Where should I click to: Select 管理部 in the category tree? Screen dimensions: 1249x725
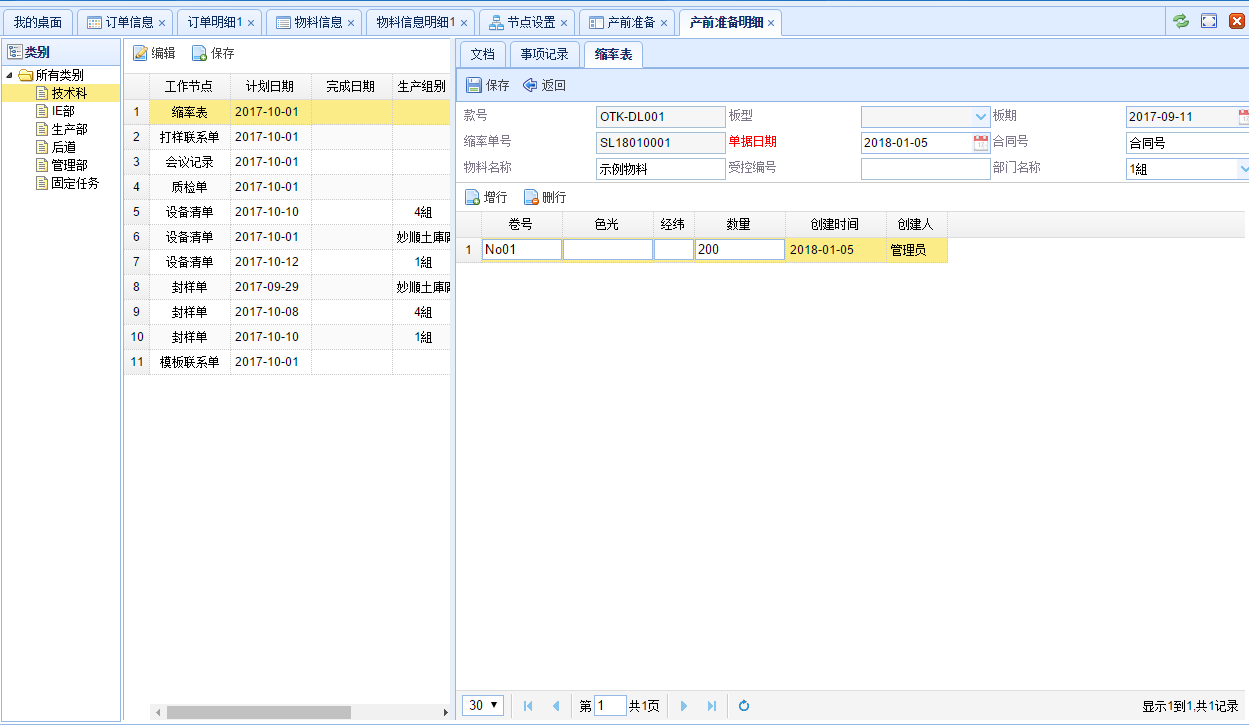60,165
